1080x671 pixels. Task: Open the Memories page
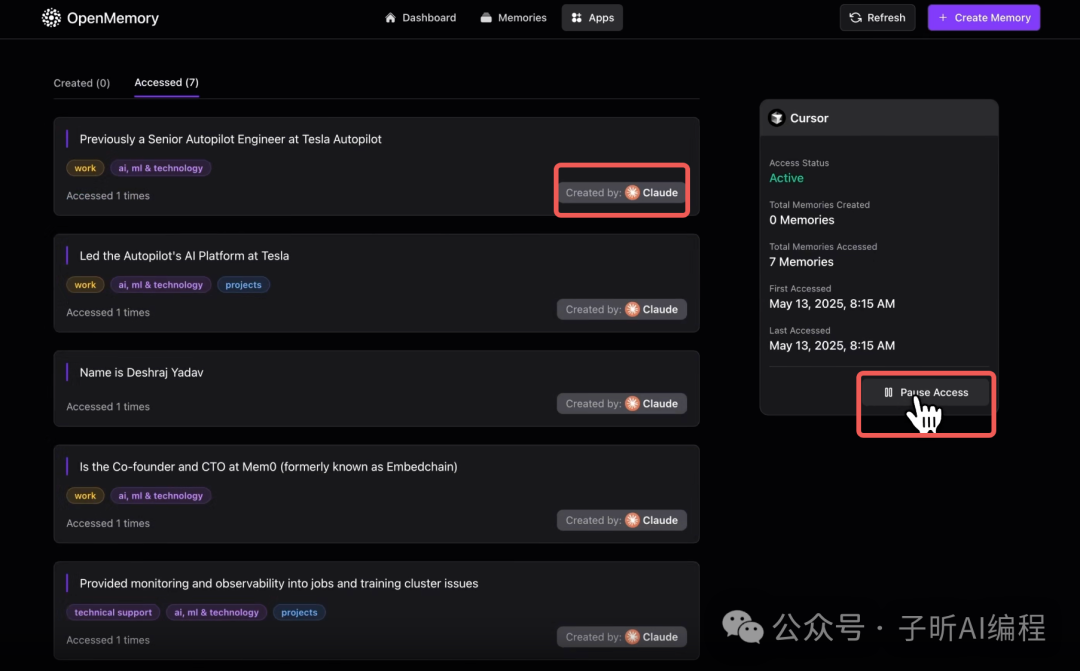(513, 18)
